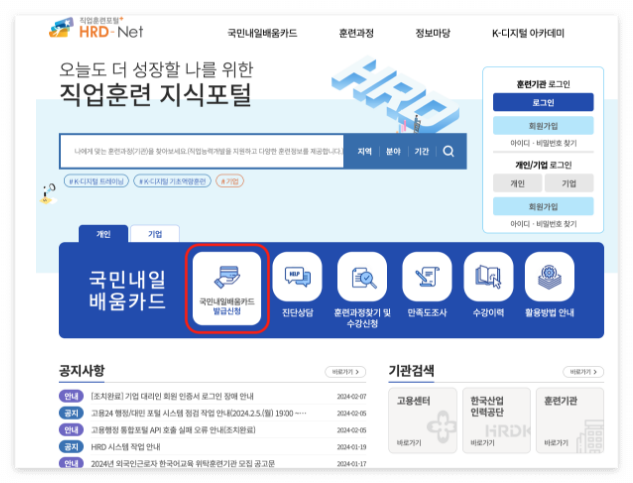Image resolution: width=633 pixels, height=483 pixels.
Task: Open notice 고용24 행정/대민 포털 시스템 점검
Action: click(199, 413)
